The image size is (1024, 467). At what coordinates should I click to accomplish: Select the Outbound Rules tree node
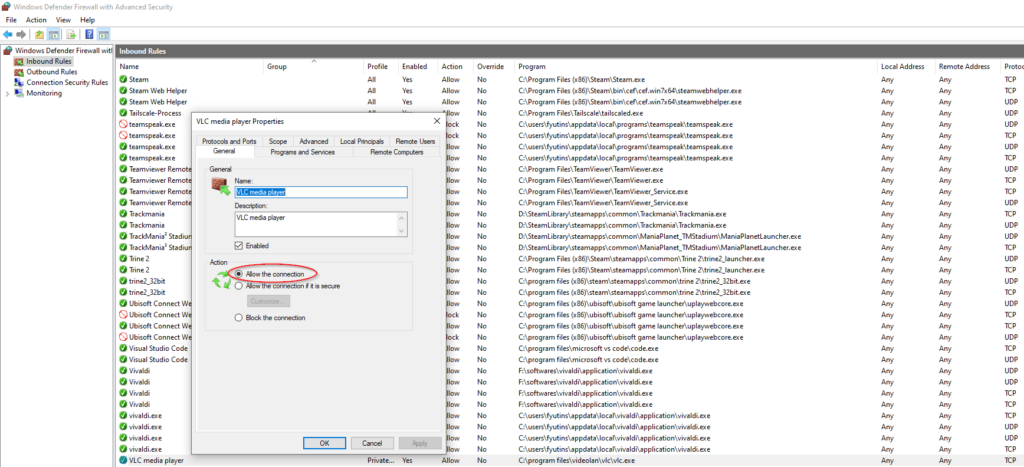click(52, 72)
